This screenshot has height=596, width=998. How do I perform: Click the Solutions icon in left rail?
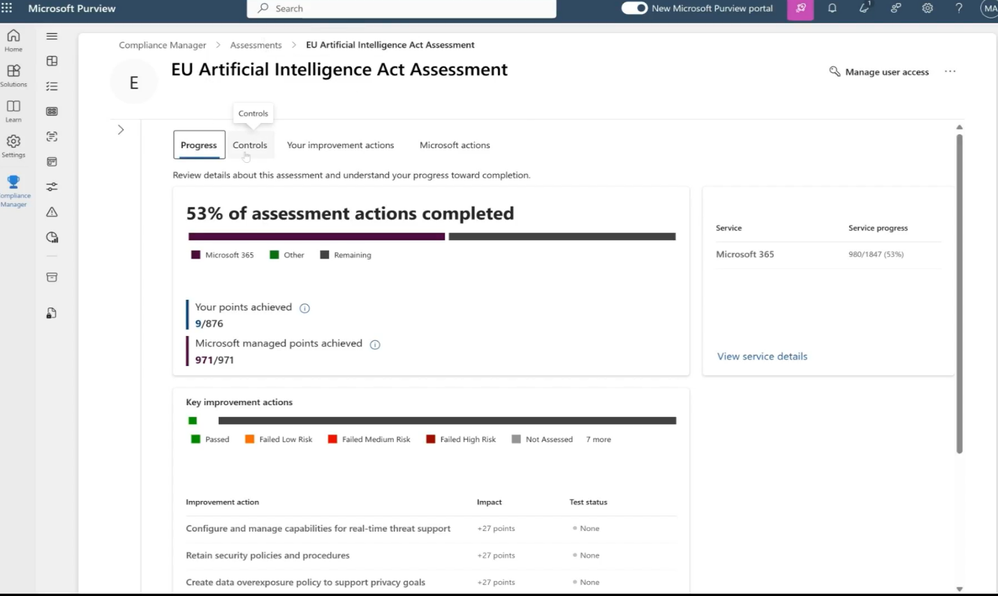[14, 72]
